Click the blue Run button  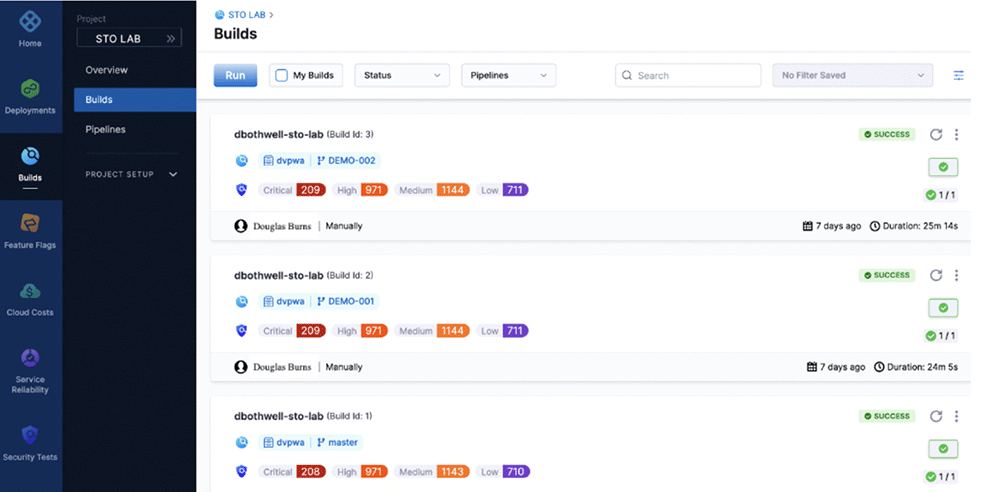tap(235, 76)
